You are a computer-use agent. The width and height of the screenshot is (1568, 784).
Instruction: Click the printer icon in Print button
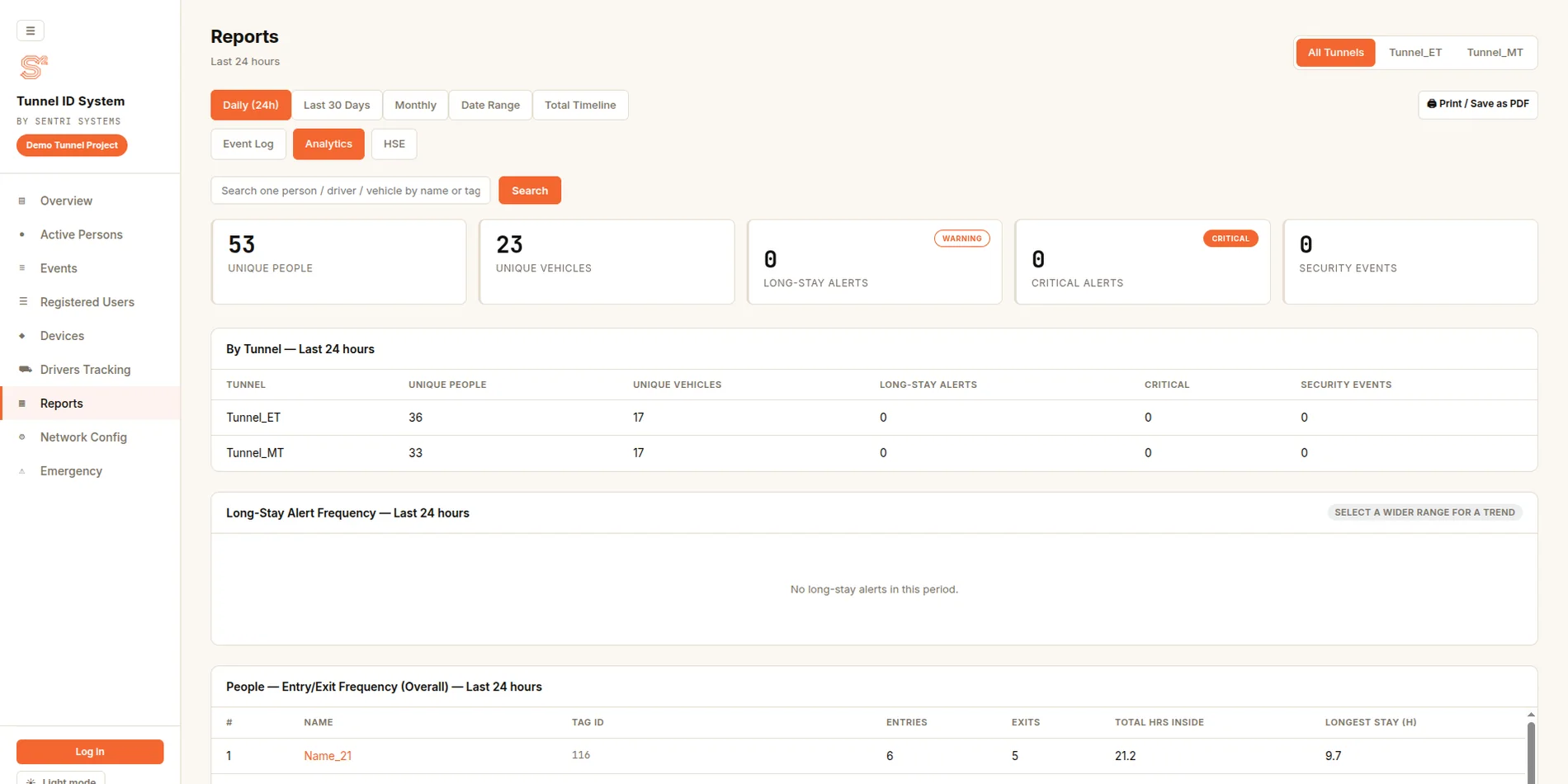(x=1432, y=104)
